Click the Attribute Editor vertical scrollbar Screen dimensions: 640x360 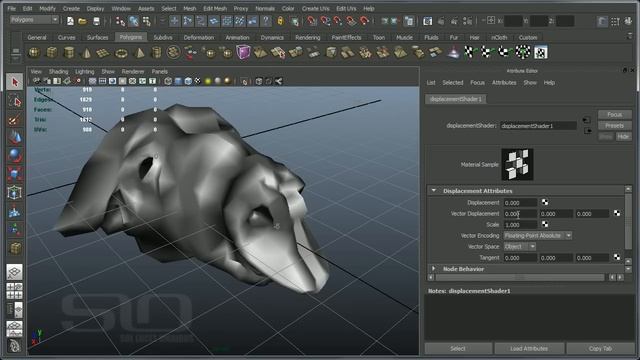click(628, 222)
